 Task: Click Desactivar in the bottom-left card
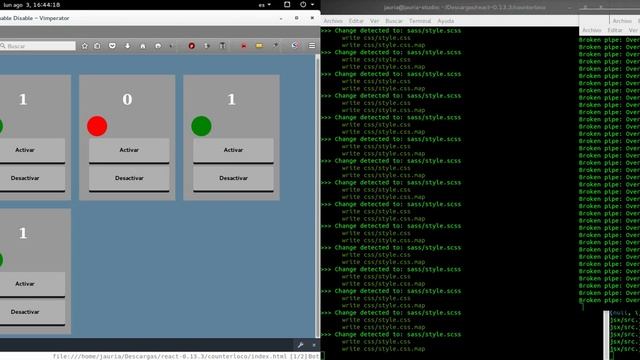[32, 312]
